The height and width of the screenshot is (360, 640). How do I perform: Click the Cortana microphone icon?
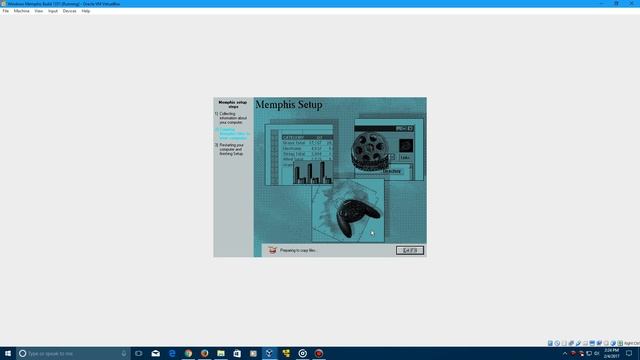[x=124, y=353]
